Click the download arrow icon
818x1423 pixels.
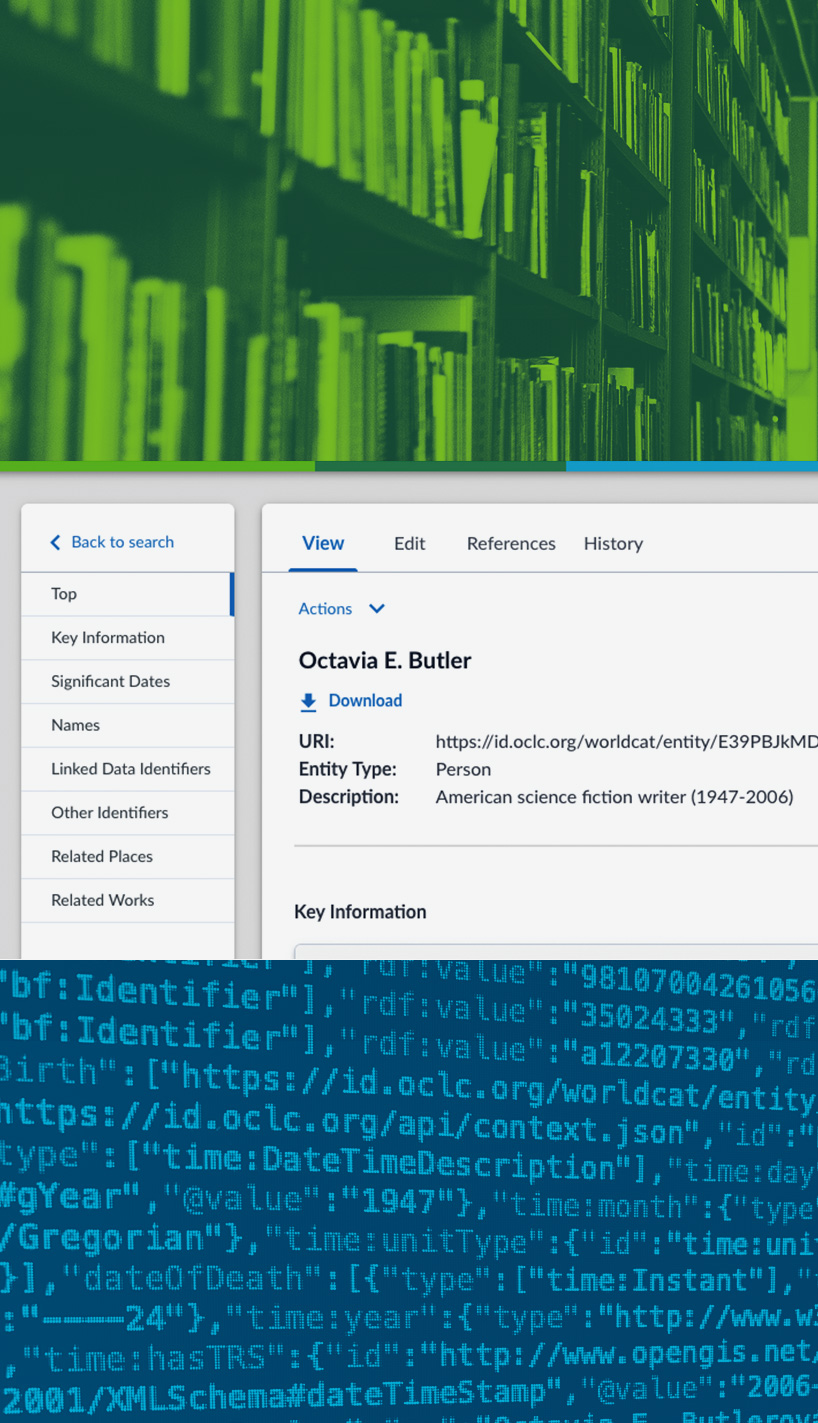[x=308, y=702]
